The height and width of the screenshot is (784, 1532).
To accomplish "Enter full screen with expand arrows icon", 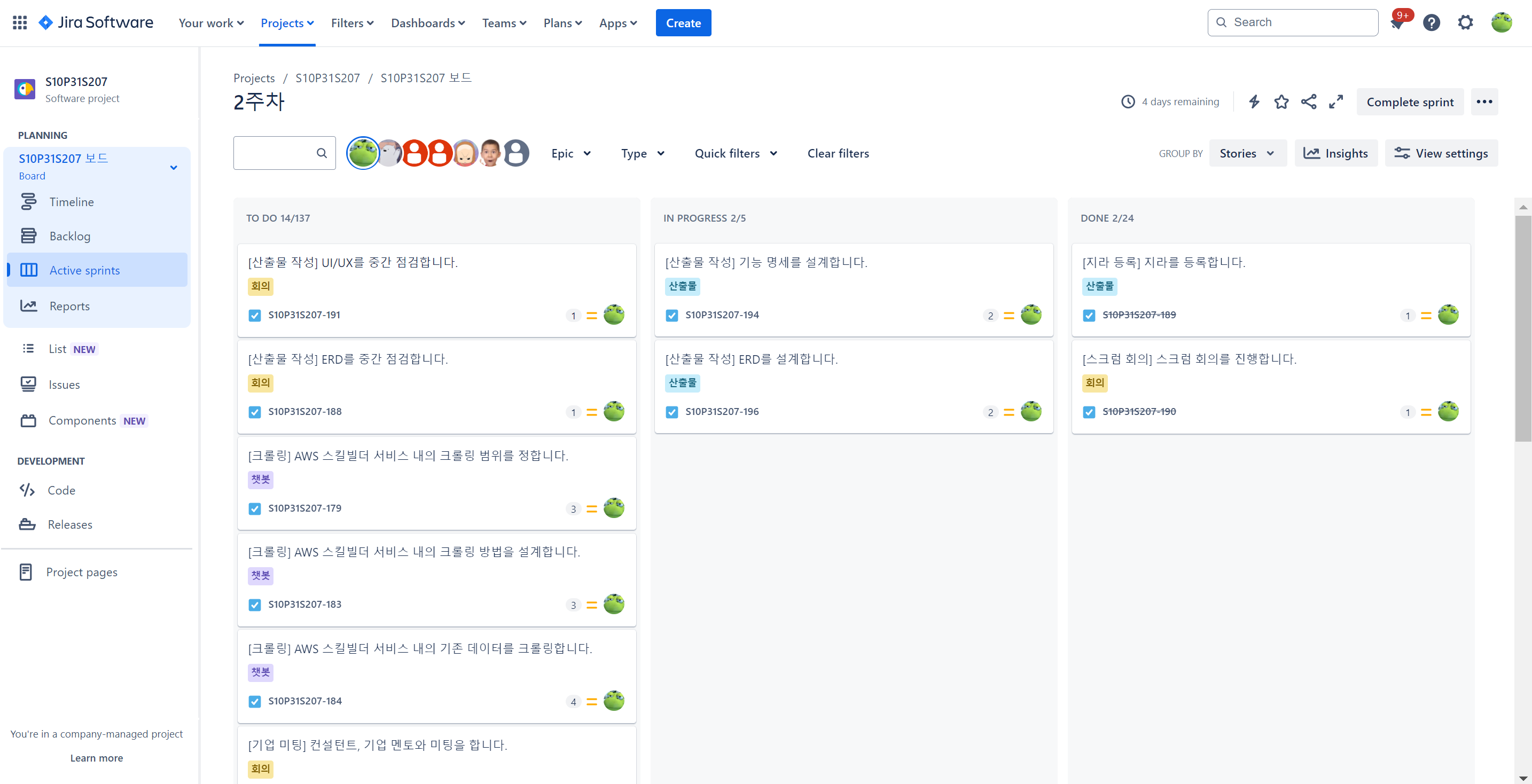I will click(x=1336, y=101).
